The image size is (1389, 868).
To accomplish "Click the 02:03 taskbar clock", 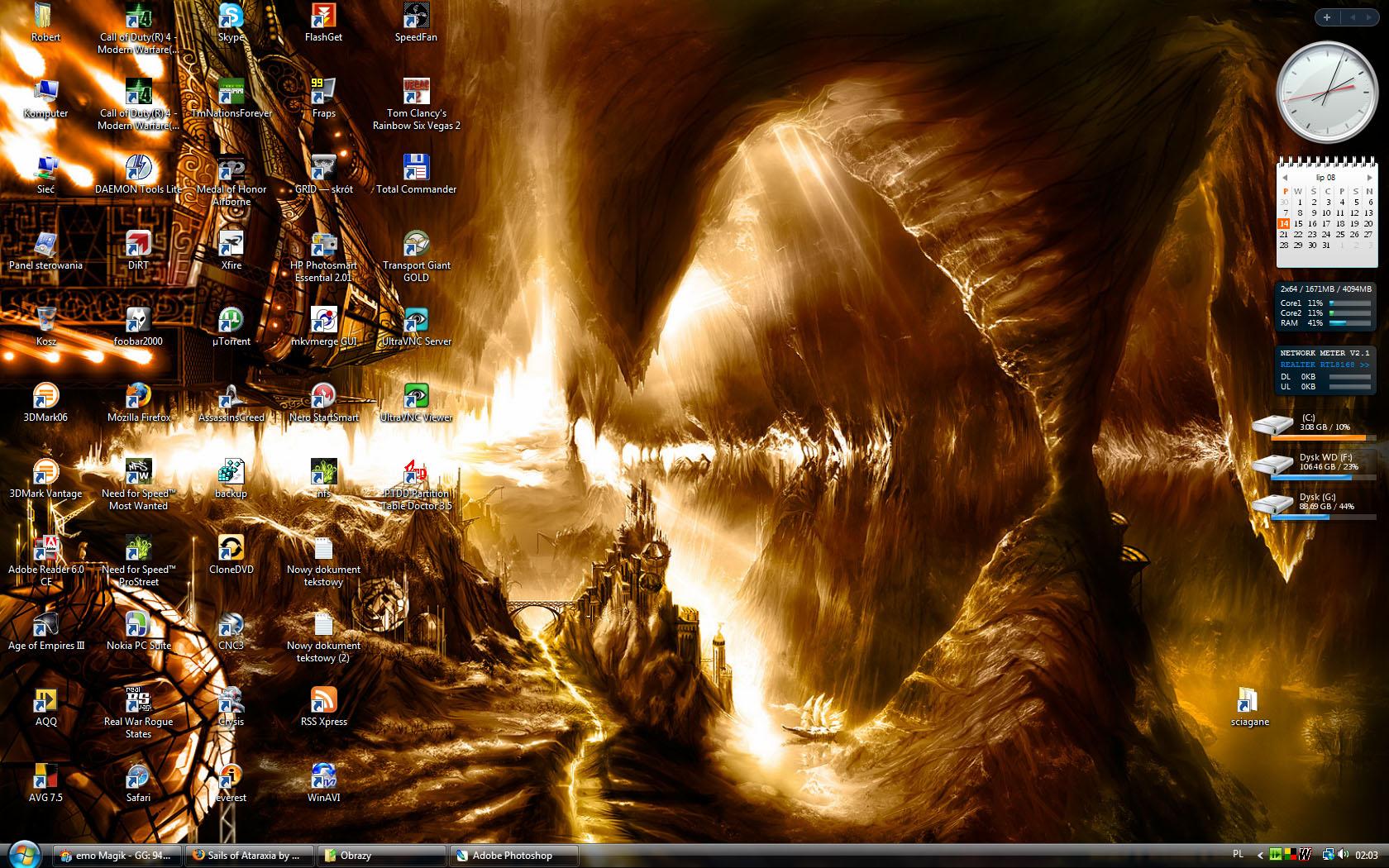I will (x=1367, y=855).
